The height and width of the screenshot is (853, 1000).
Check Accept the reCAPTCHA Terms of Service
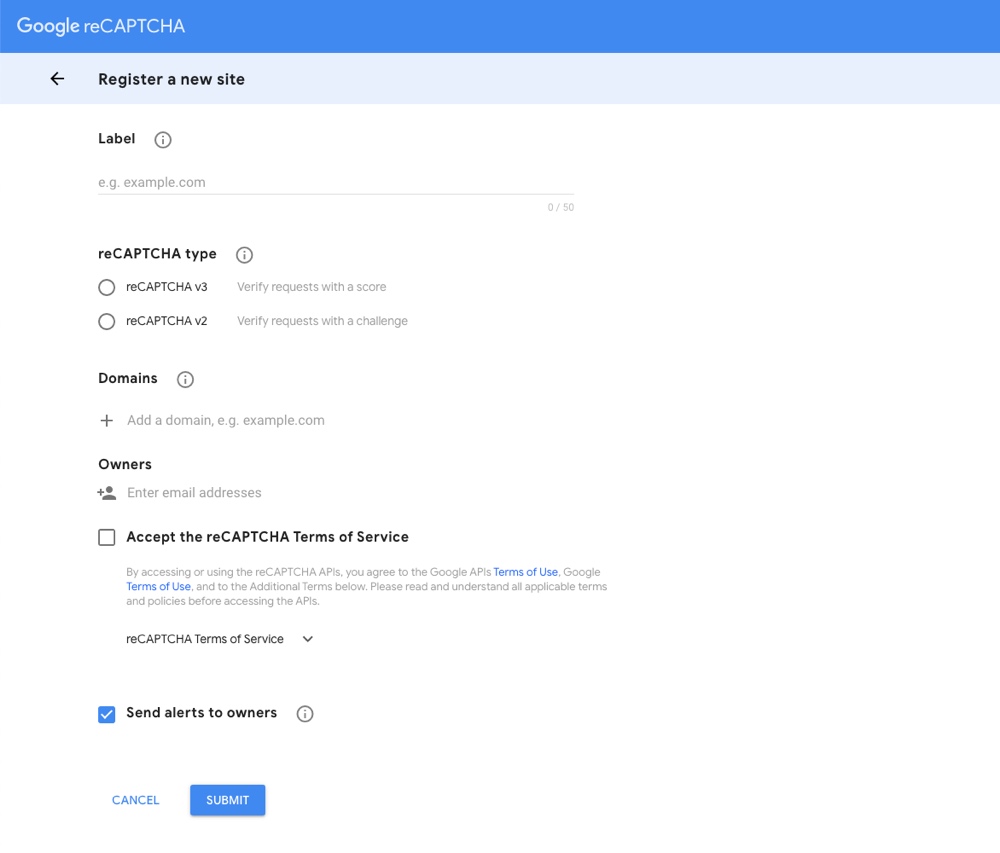[x=107, y=538]
